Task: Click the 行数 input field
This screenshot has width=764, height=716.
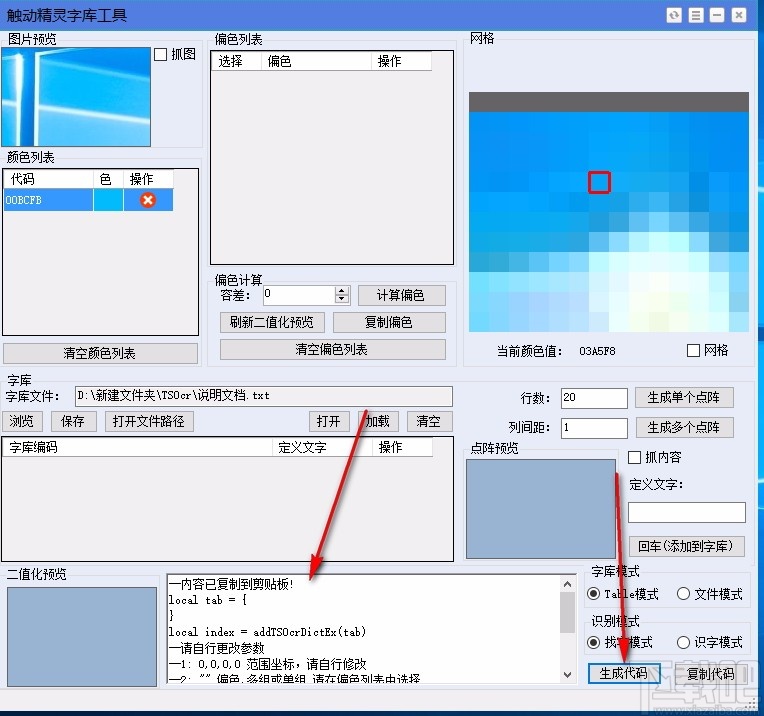Action: coord(594,398)
